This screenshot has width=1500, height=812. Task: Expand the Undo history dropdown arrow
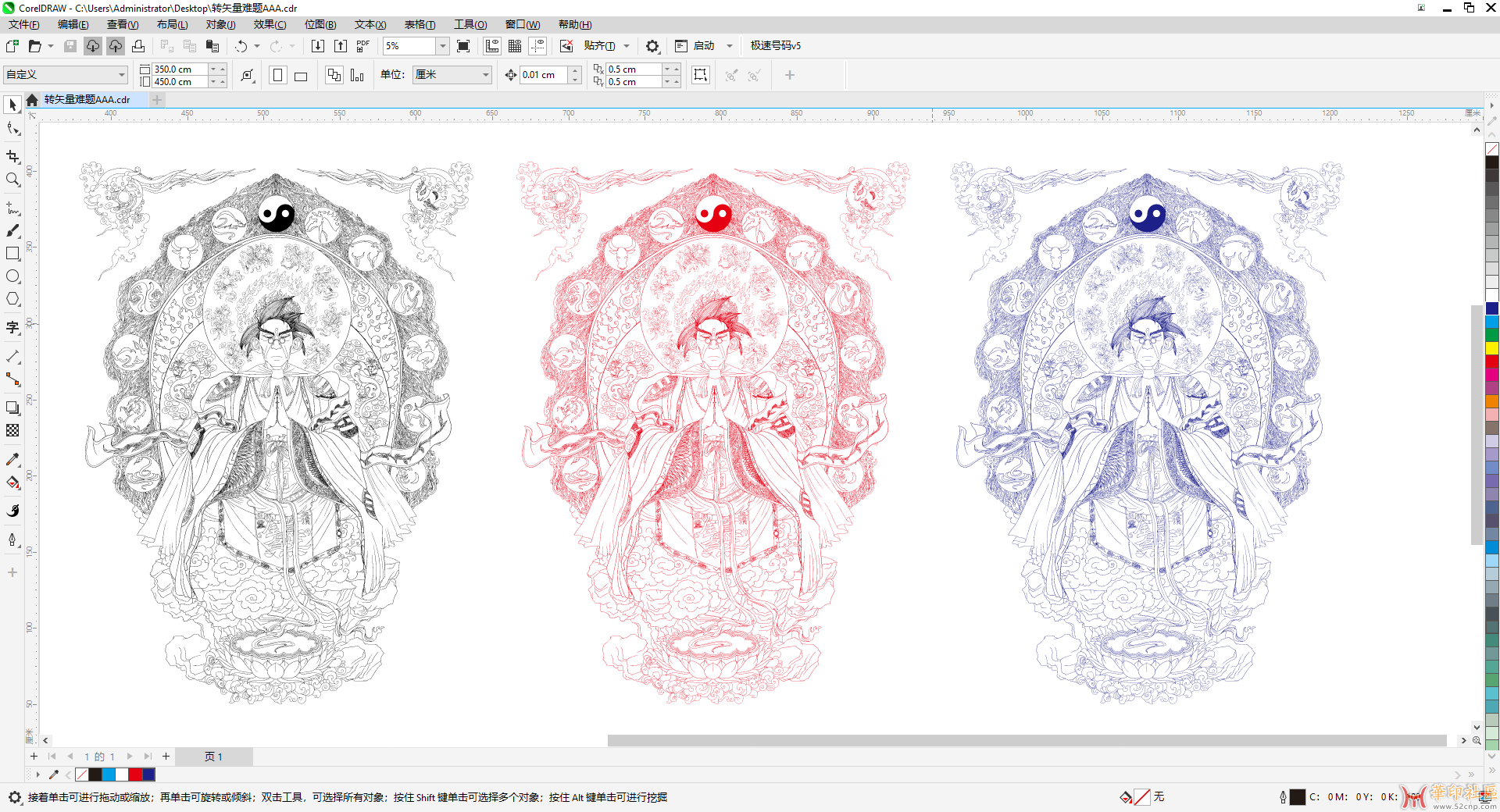[x=257, y=46]
